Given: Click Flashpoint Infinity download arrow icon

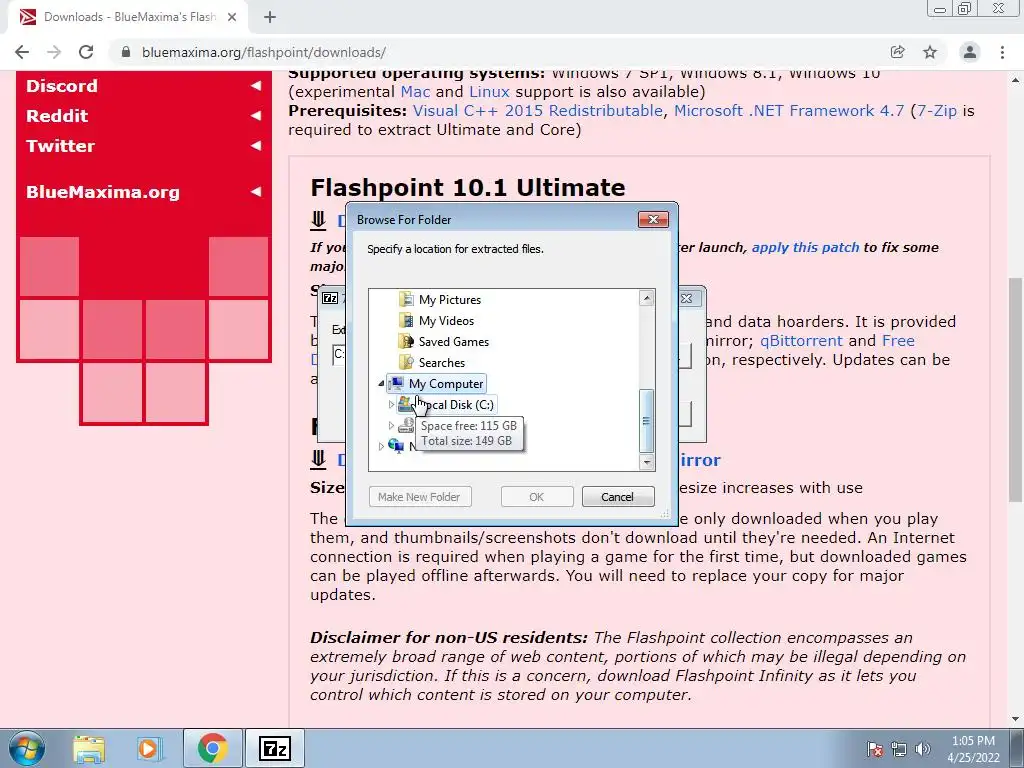Looking at the screenshot, I should click(318, 460).
